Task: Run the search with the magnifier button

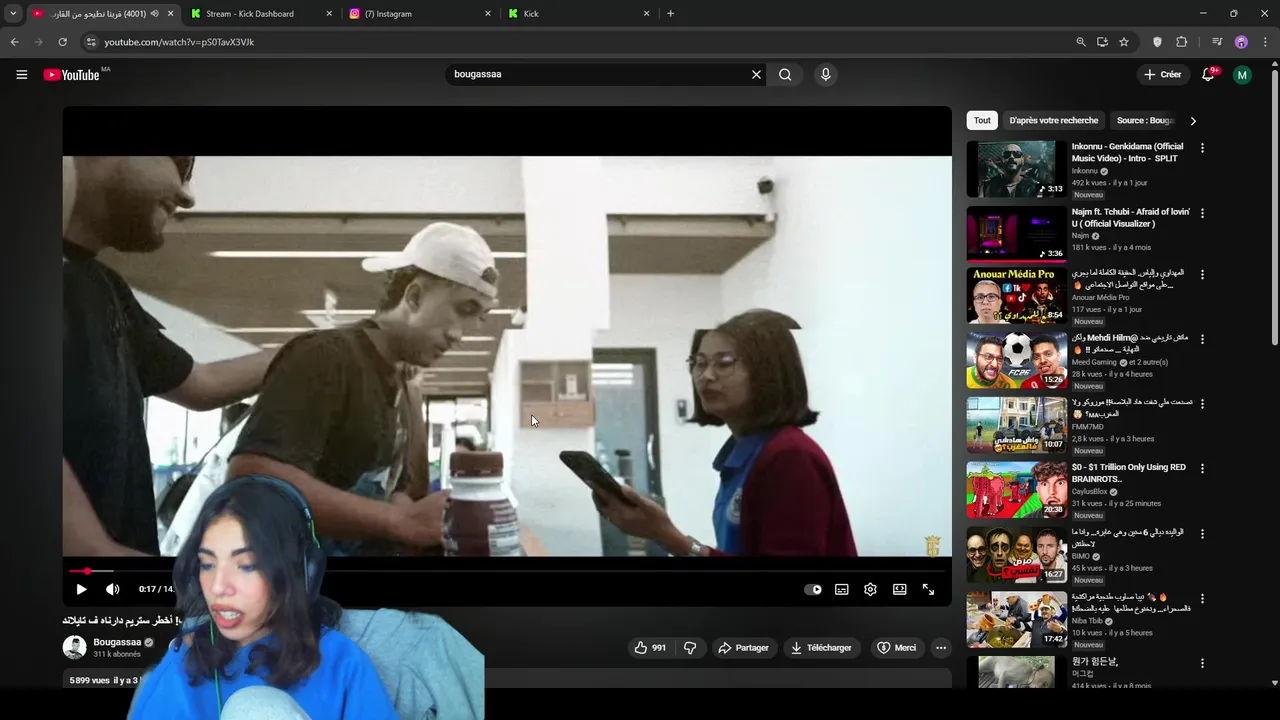Action: [x=785, y=74]
